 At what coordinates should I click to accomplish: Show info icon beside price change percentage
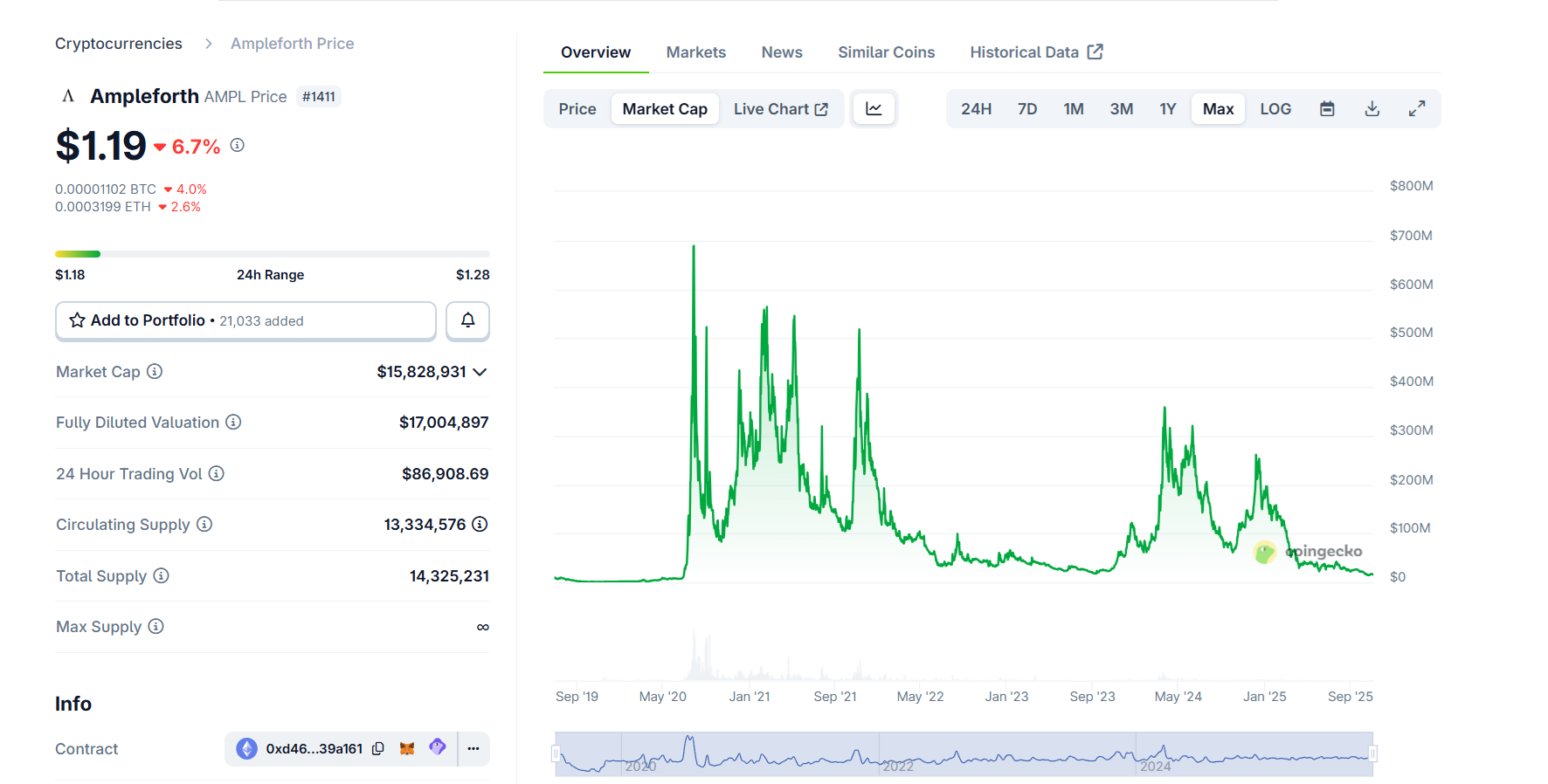tap(238, 145)
